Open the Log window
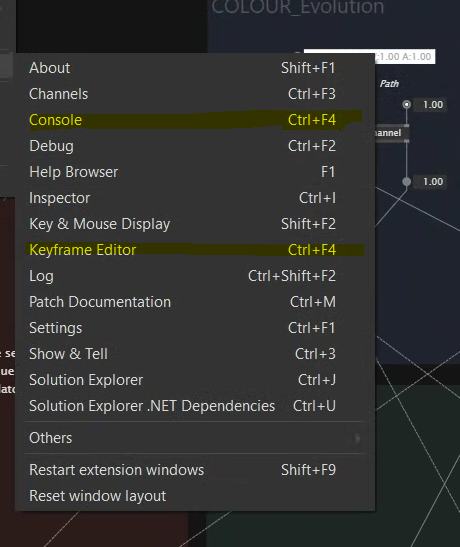The height and width of the screenshot is (547, 460). (x=195, y=276)
